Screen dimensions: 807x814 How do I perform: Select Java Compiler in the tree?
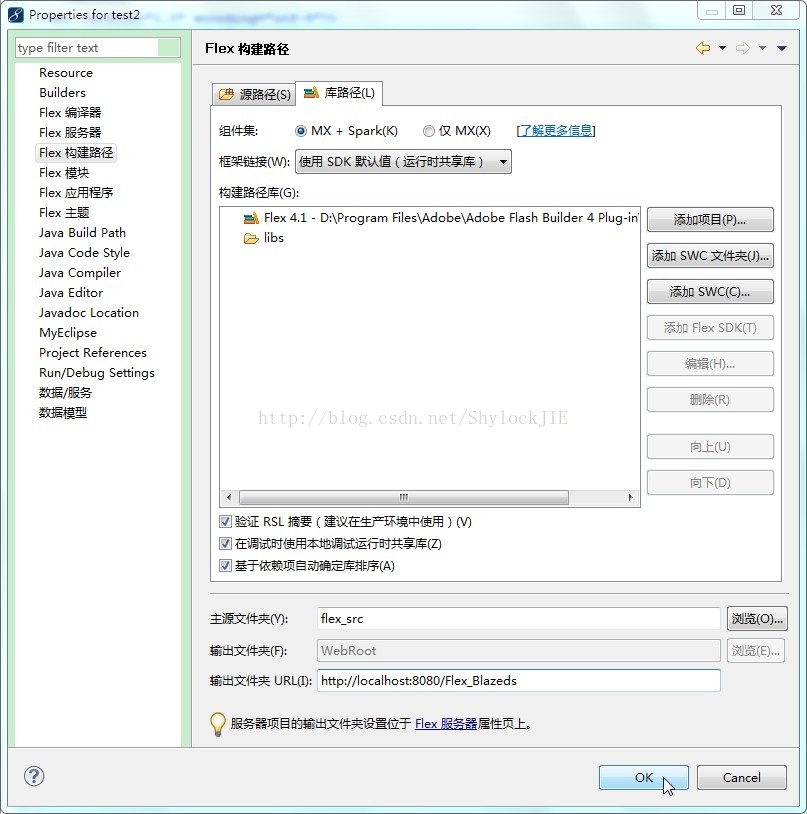click(x=80, y=273)
